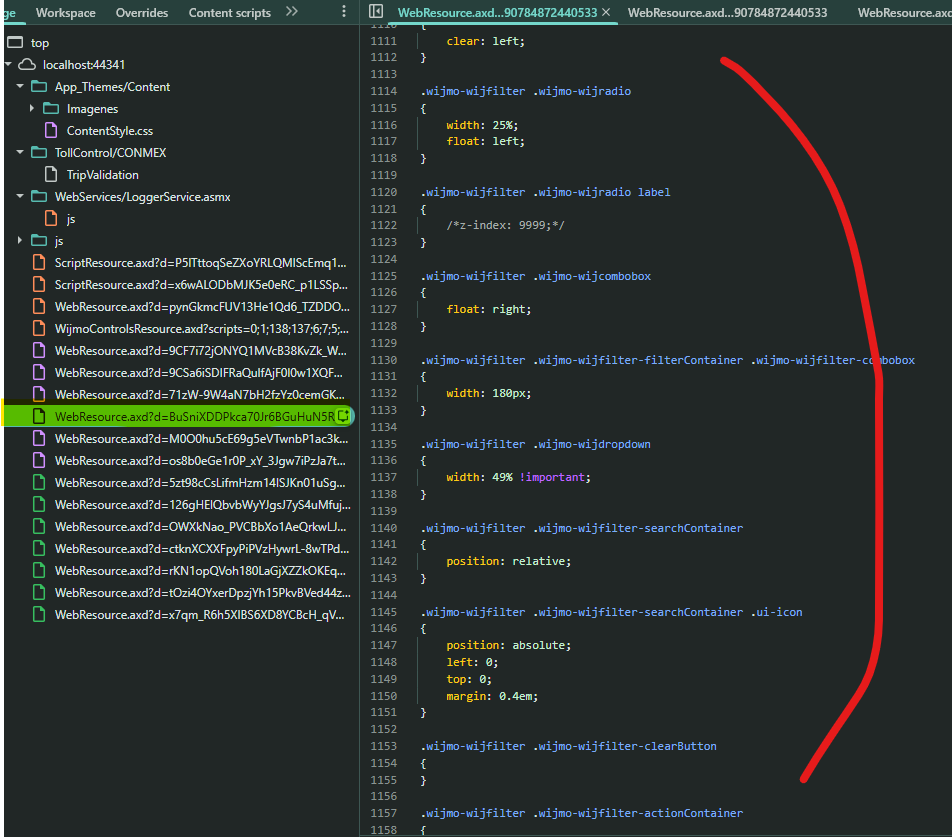Close the active WebResource.axd editor tab
The image size is (952, 837).
(605, 12)
